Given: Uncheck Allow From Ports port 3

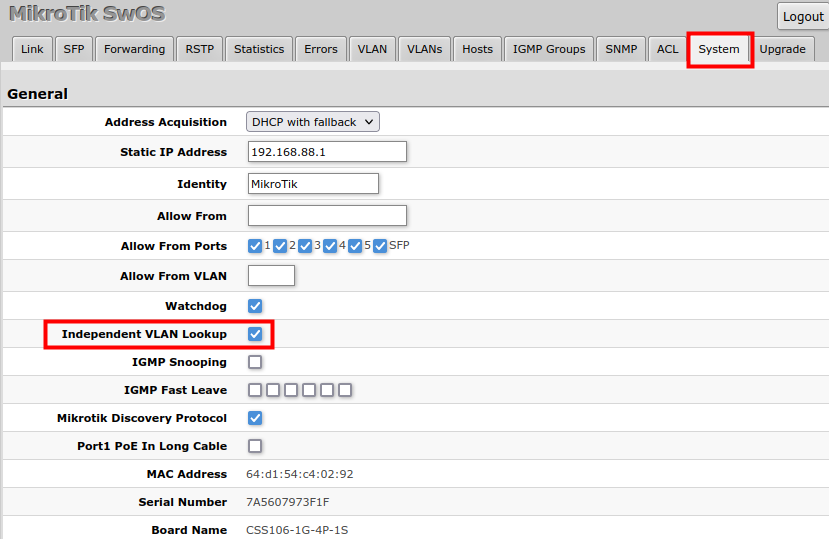Looking at the screenshot, I should point(305,246).
